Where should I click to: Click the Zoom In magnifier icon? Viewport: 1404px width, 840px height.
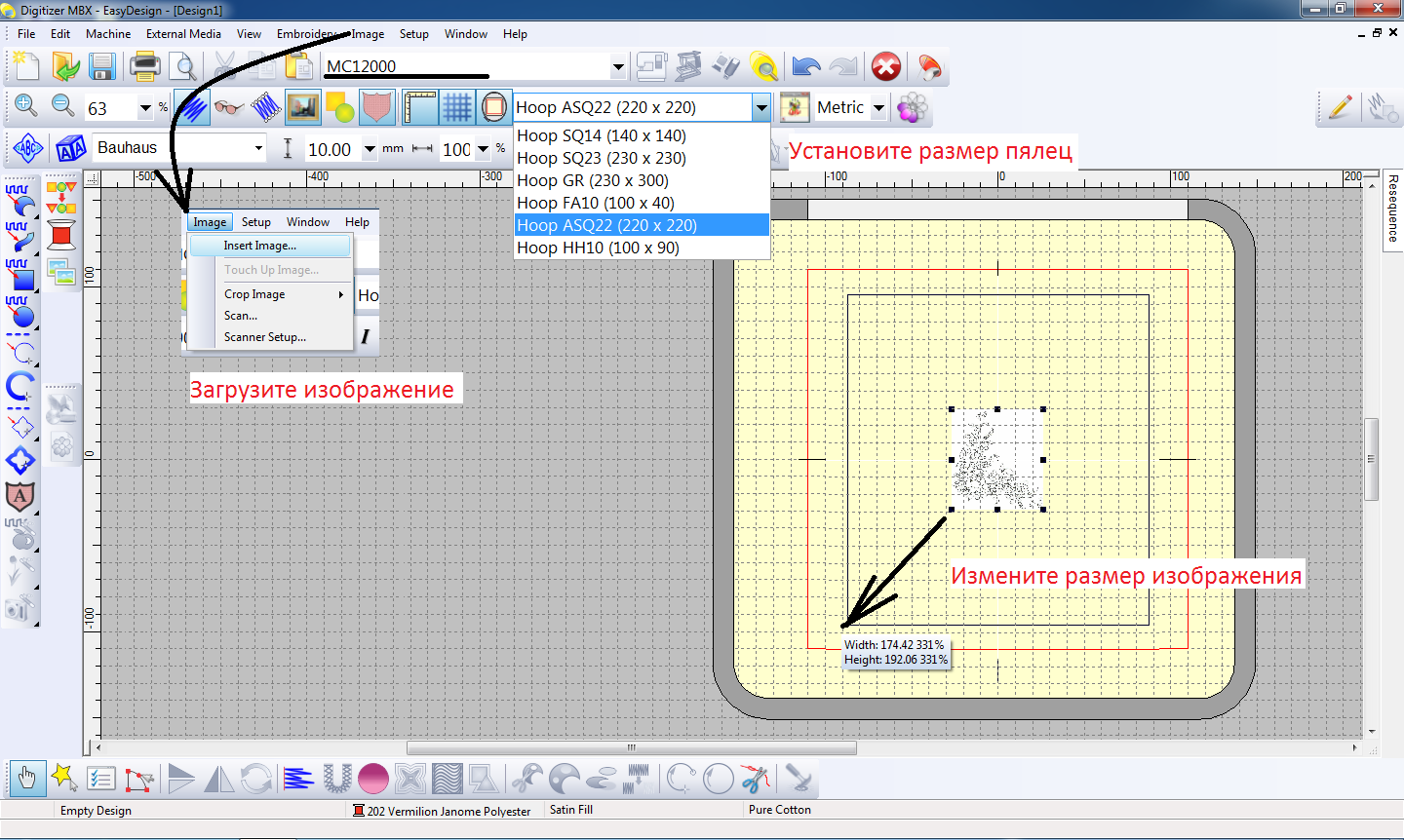26,107
